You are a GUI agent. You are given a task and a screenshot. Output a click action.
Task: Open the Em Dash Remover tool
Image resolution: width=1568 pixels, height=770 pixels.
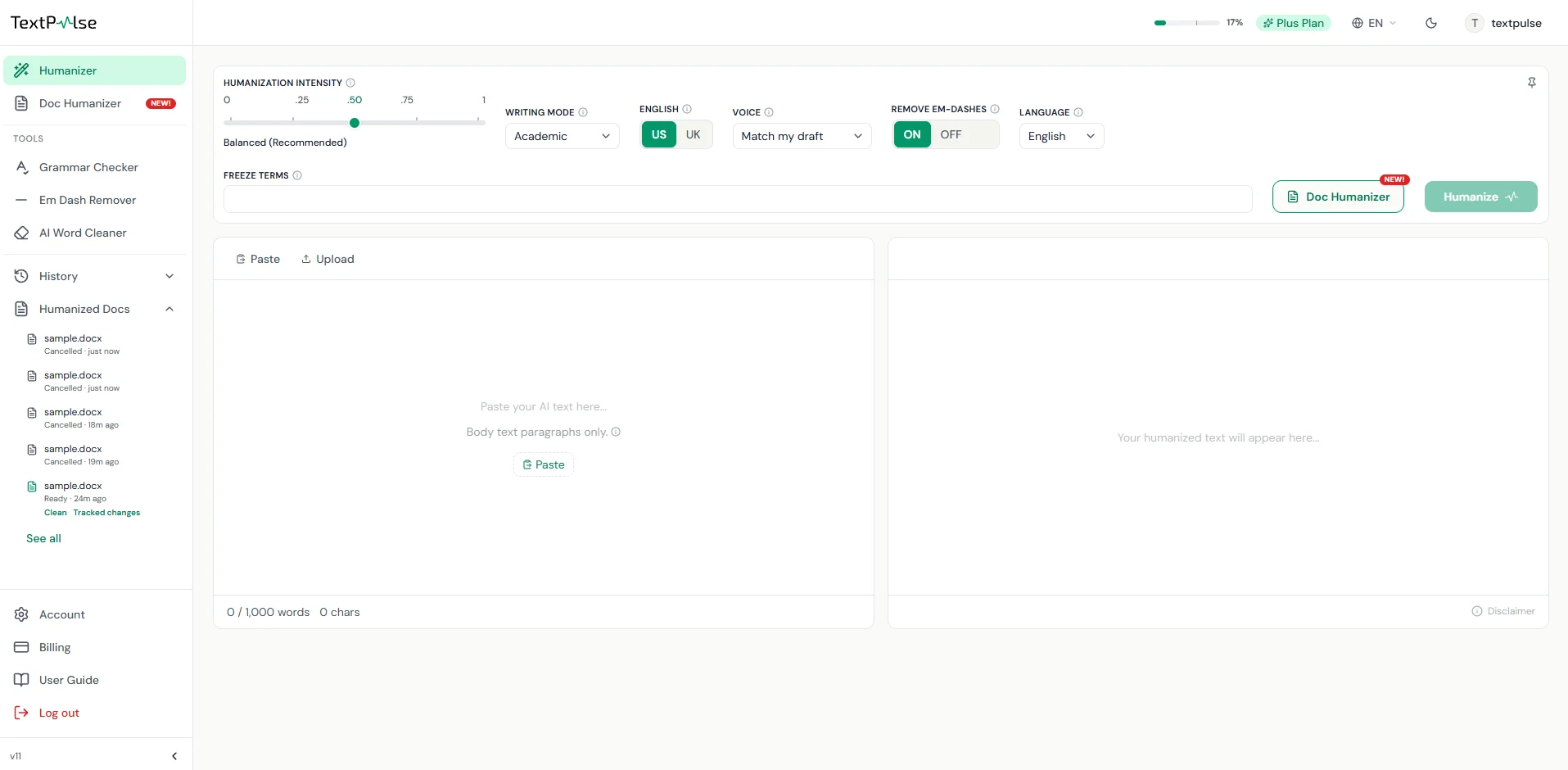tap(94, 200)
